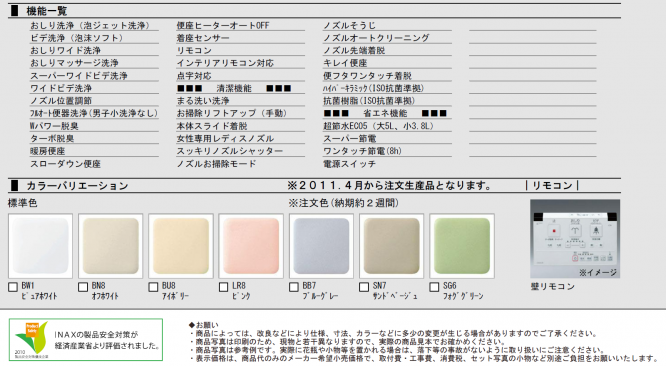Select the スーパー節電 feature entry
The height and width of the screenshot is (366, 666).
[x=350, y=138]
